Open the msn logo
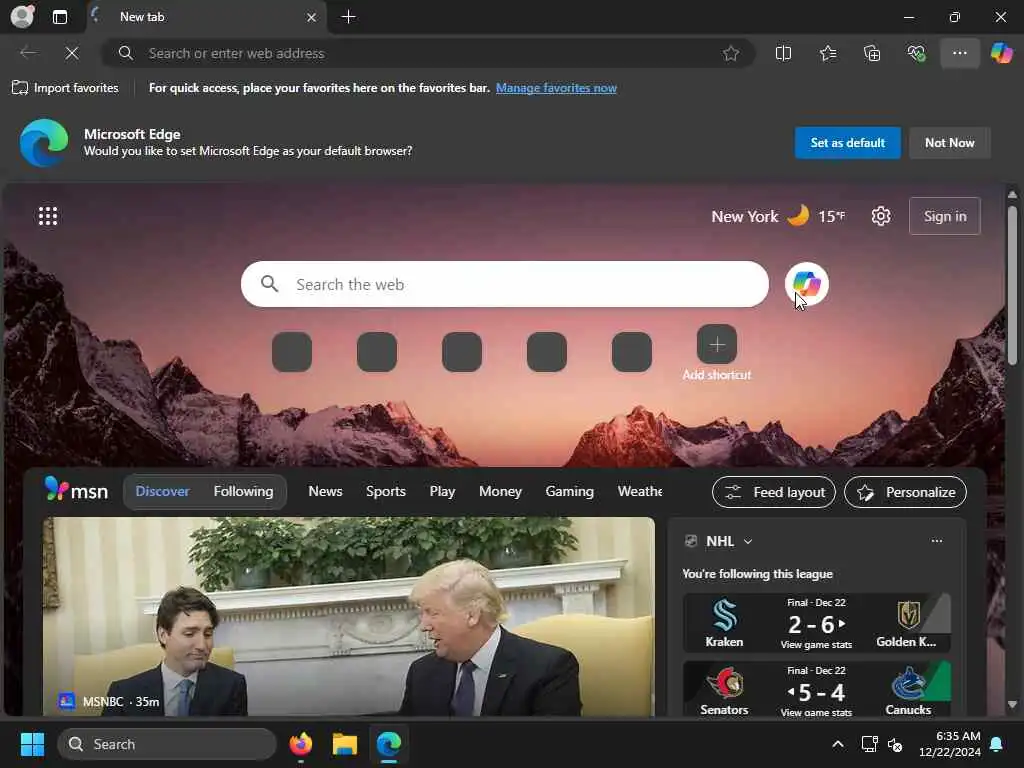 pyautogui.click(x=76, y=490)
